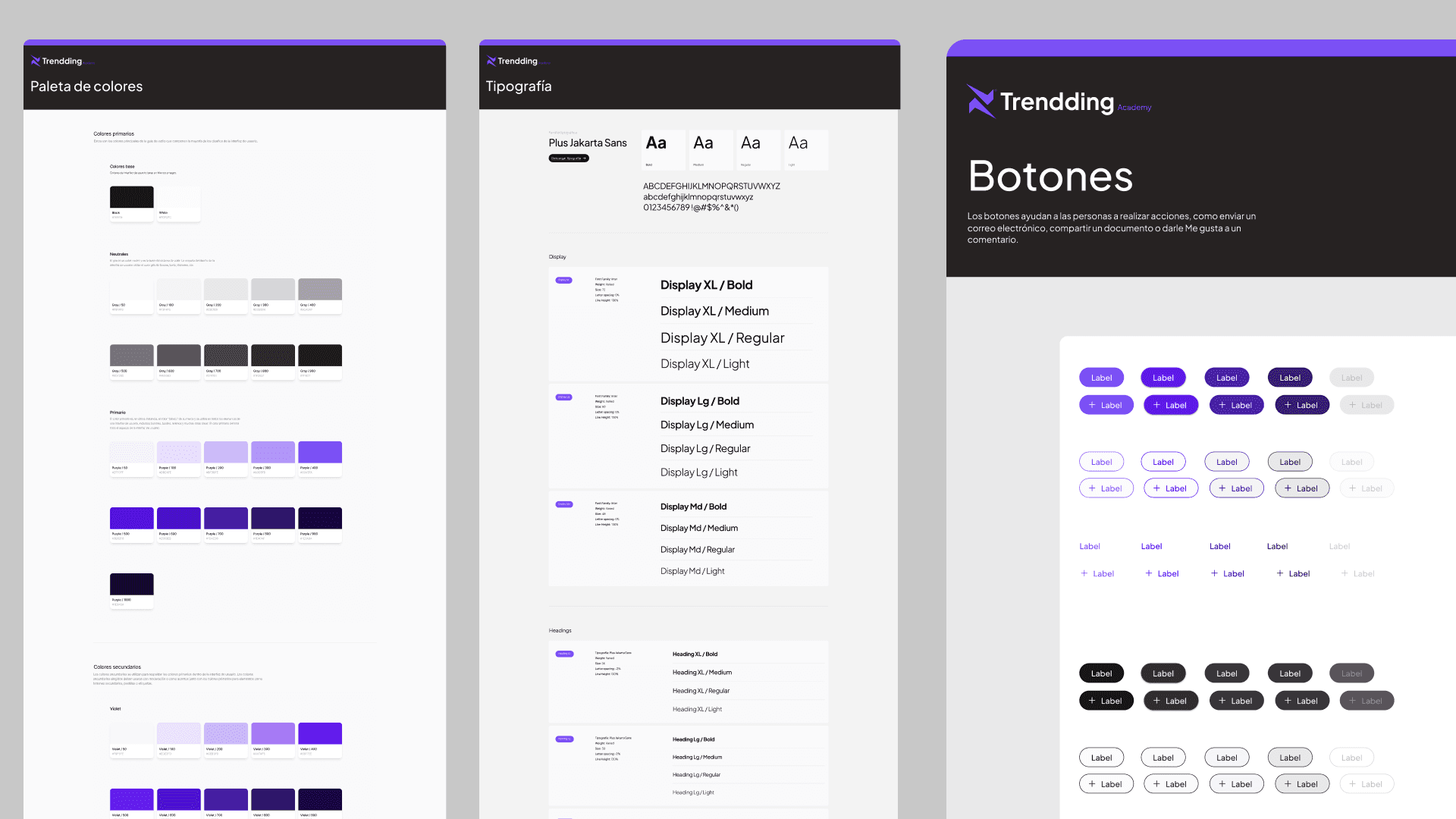The width and height of the screenshot is (1456, 819).
Task: Select the Black base color swatch
Action: (132, 197)
